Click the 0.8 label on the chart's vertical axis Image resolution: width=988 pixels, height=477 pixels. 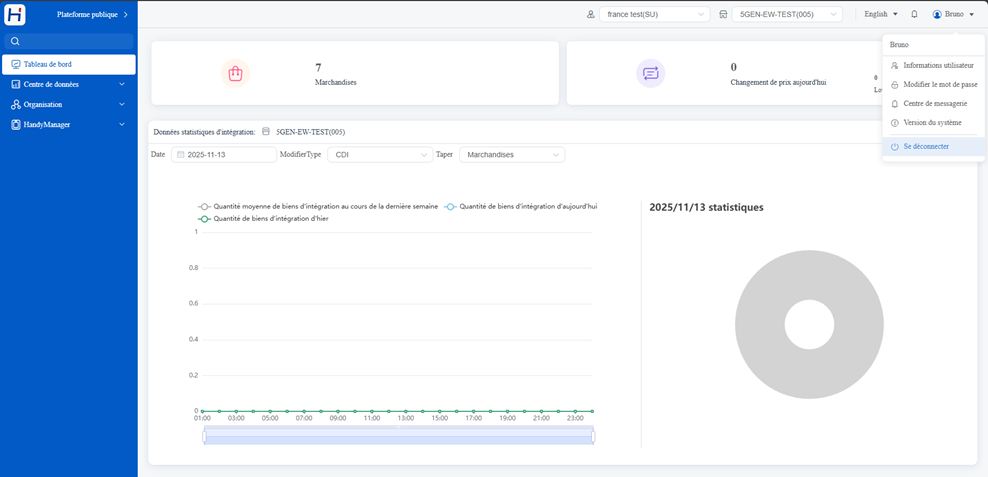pyautogui.click(x=193, y=268)
